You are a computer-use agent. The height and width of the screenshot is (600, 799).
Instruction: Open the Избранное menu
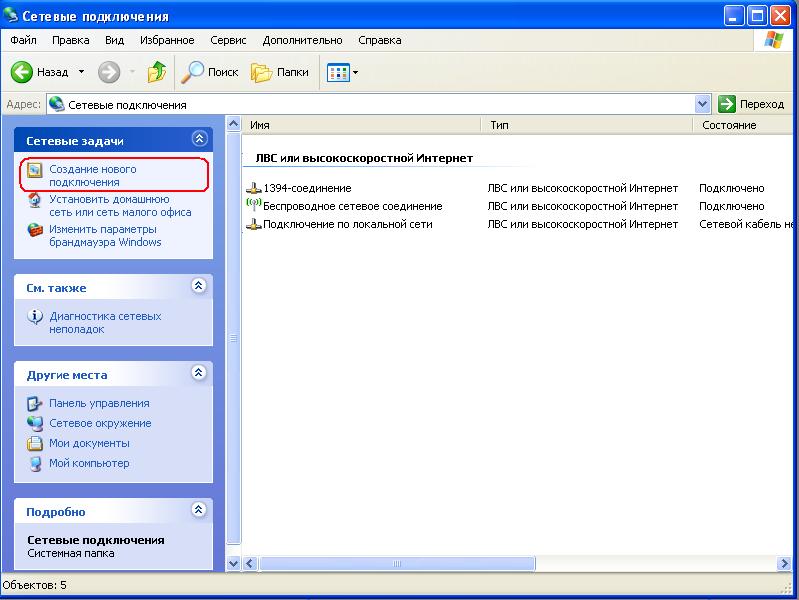(x=167, y=40)
